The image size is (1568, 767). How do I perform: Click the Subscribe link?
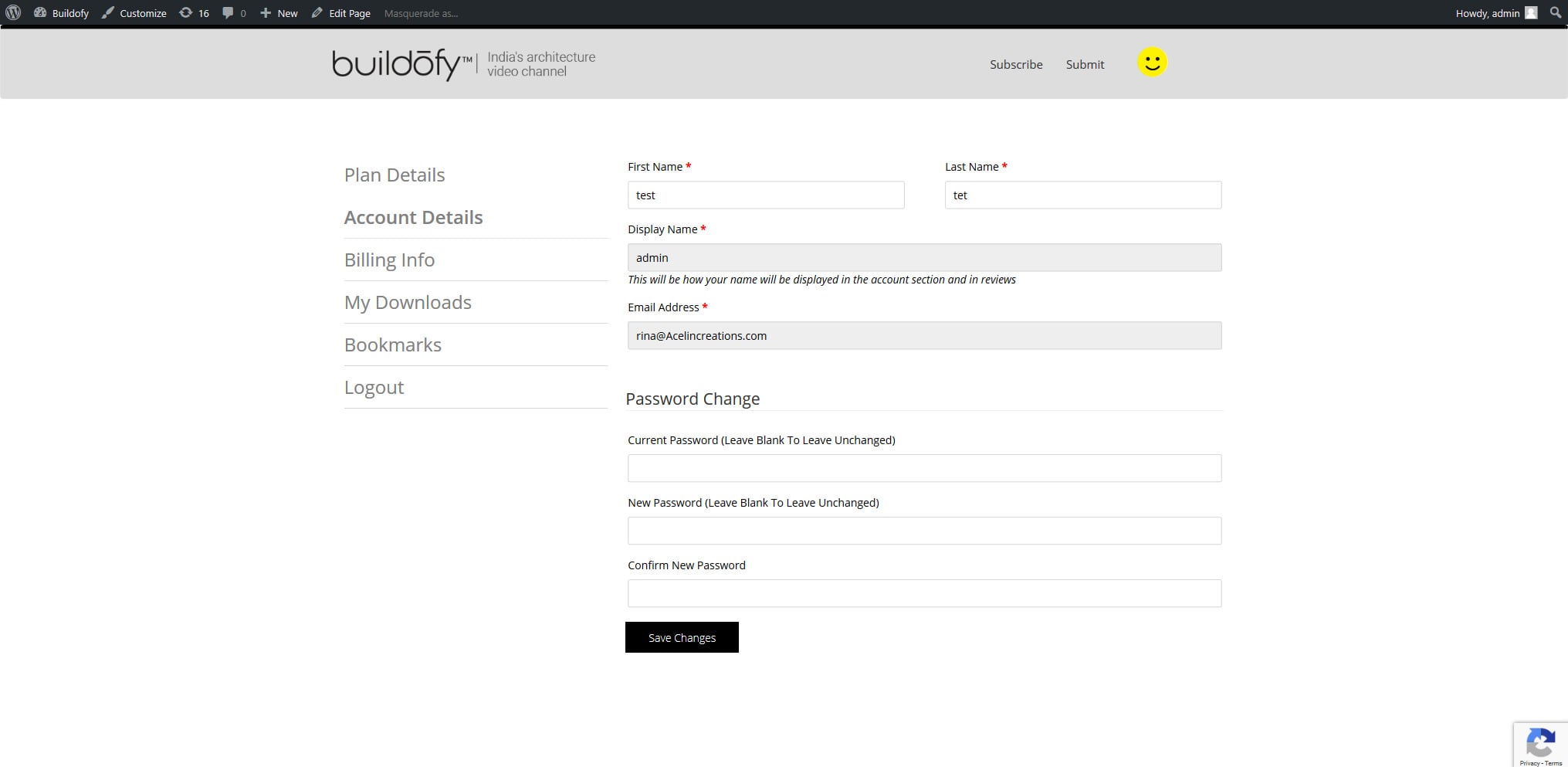point(1015,64)
